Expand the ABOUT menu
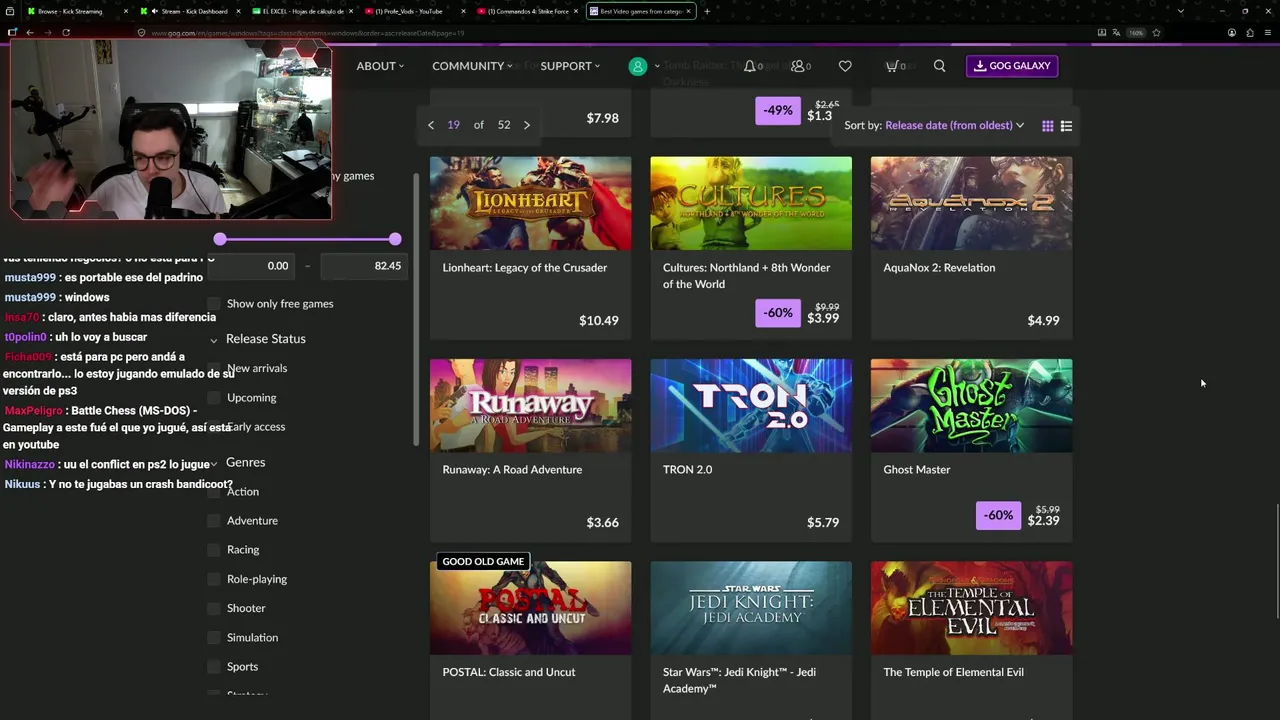The width and height of the screenshot is (1280, 720). click(x=380, y=66)
